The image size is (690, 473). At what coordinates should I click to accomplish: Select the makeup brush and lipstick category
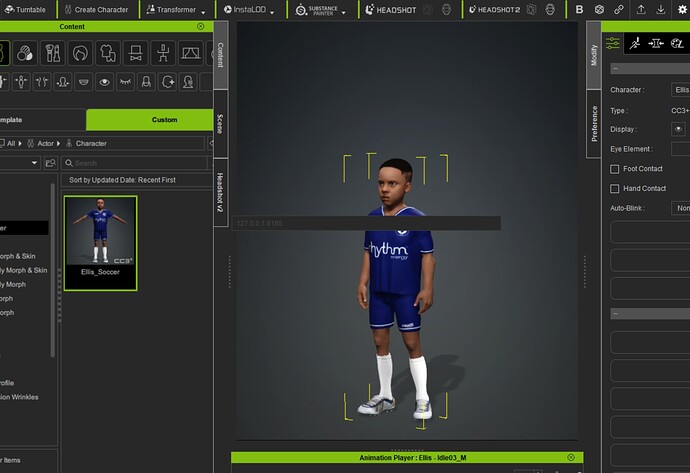click(x=53, y=53)
